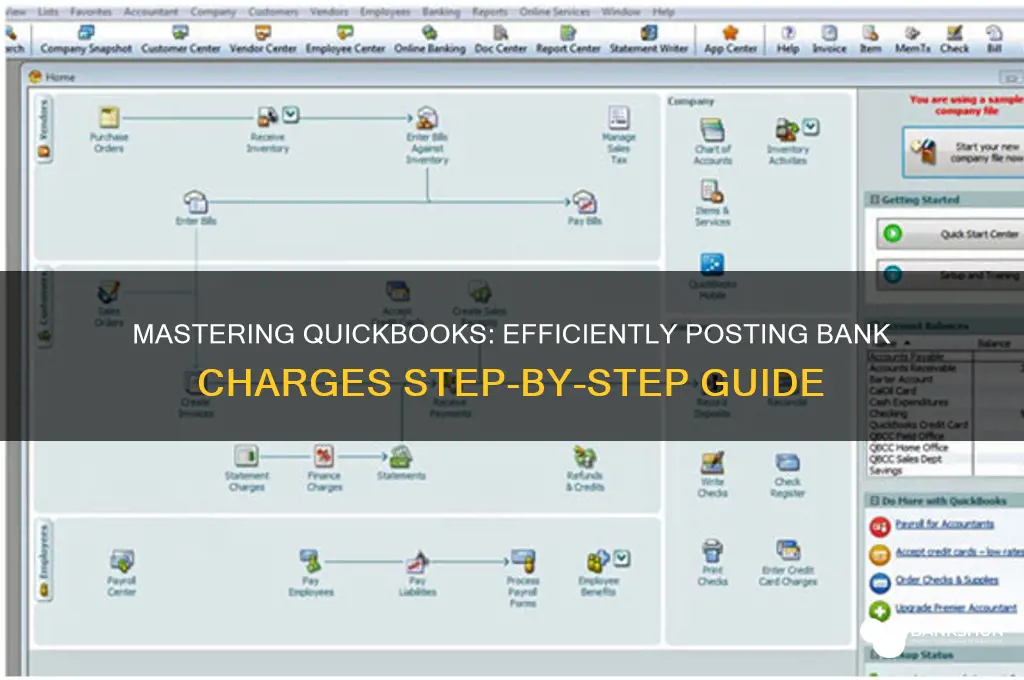Click Start your new company file
Viewport: 1024px width, 680px height.
click(964, 152)
